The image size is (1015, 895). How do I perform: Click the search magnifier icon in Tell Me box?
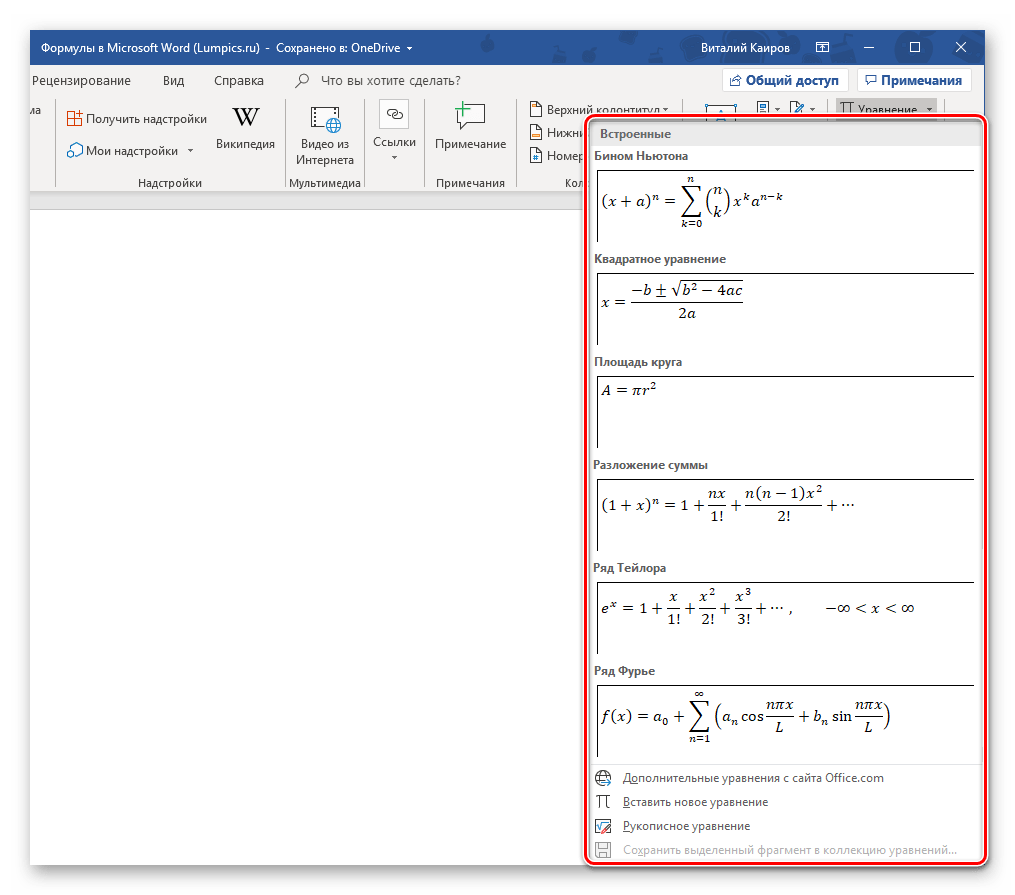[x=302, y=81]
